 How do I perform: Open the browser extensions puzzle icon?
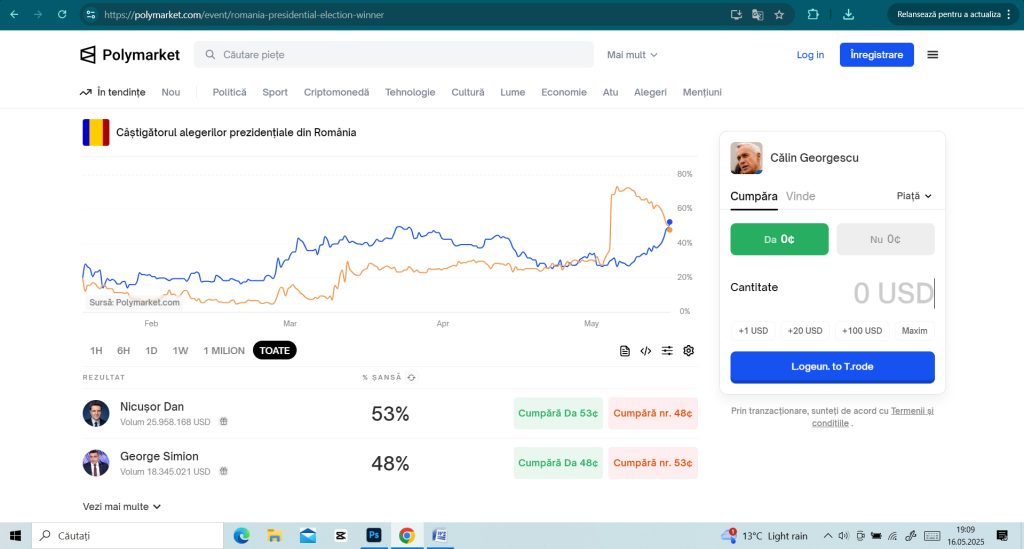pos(813,14)
